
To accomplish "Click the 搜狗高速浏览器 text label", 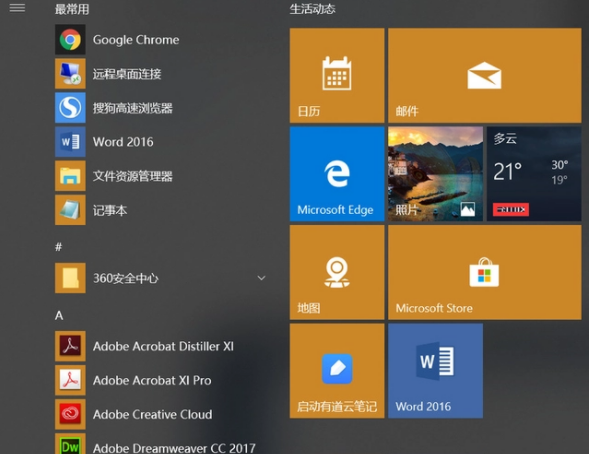I will [133, 108].
